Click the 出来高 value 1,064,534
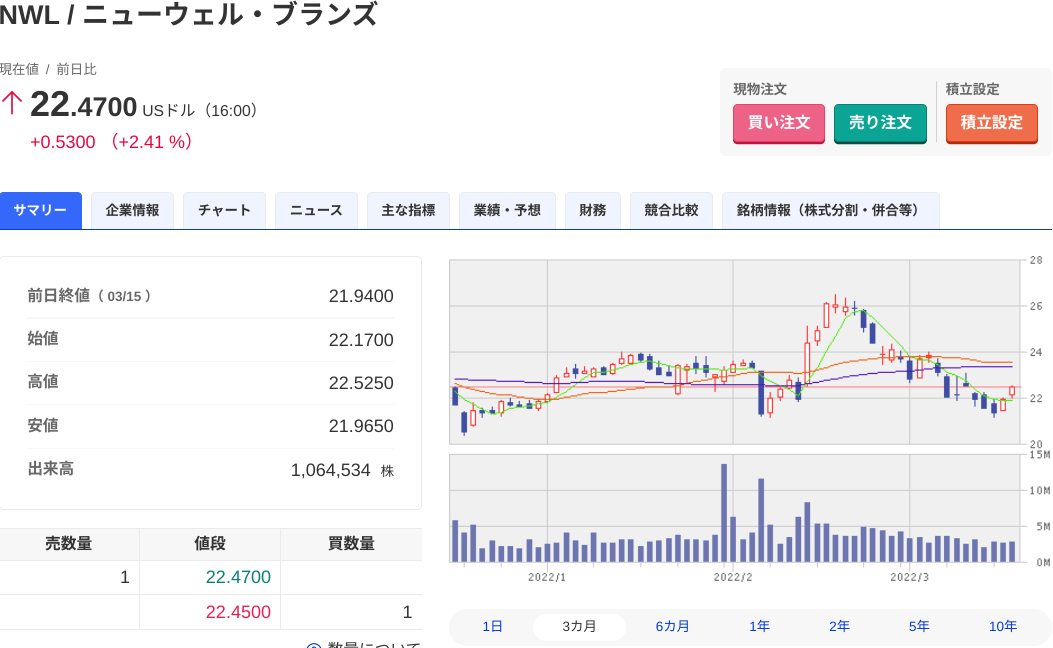Image resolution: width=1053 pixels, height=648 pixels. pos(330,470)
